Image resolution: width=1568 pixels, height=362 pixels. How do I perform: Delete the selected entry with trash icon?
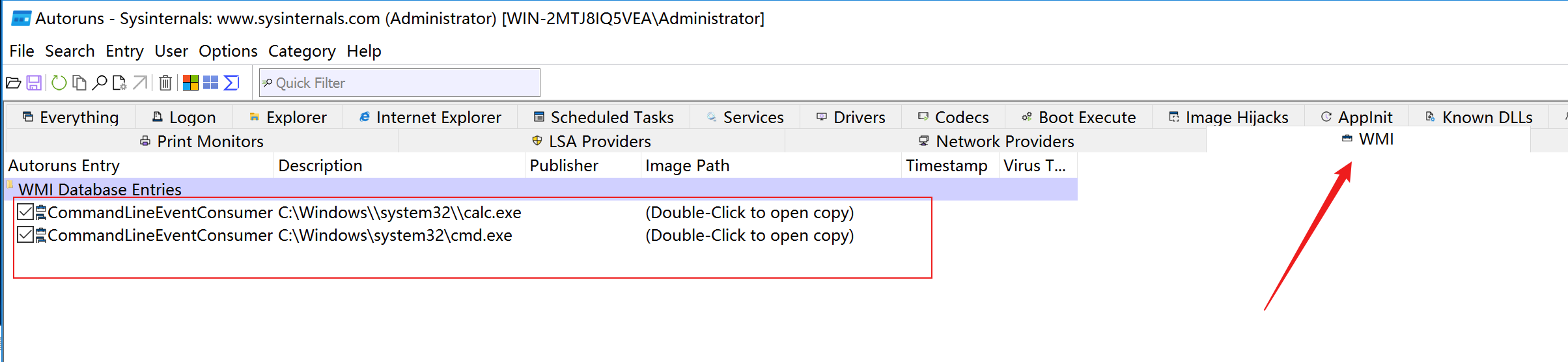pyautogui.click(x=165, y=83)
